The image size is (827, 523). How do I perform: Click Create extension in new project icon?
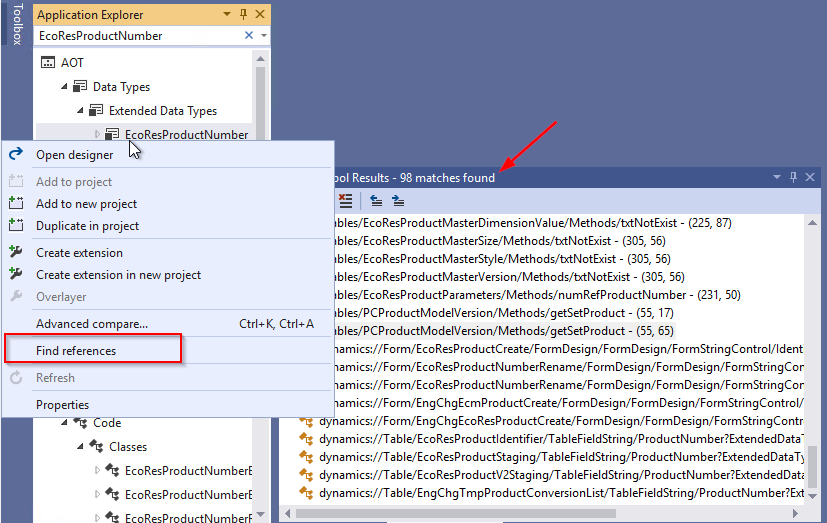16,274
